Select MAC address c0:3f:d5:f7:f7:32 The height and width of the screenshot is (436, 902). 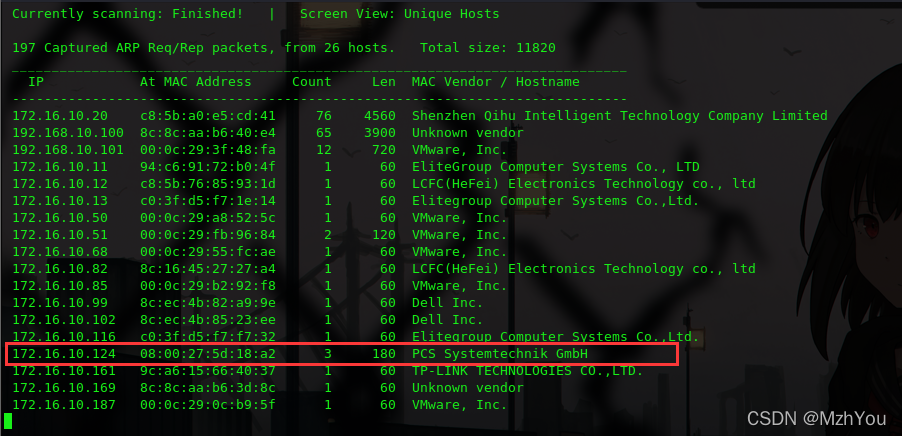pos(208,336)
